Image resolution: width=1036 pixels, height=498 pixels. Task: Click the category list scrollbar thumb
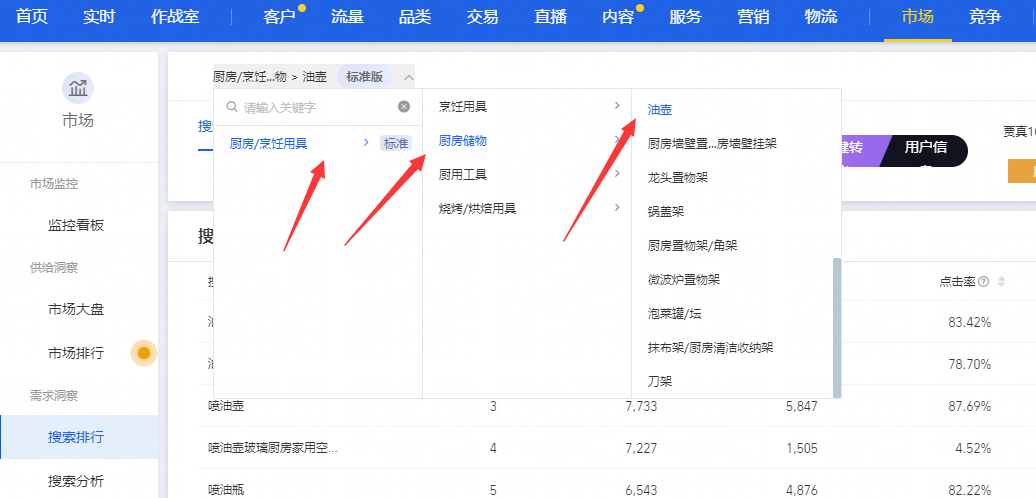point(837,325)
